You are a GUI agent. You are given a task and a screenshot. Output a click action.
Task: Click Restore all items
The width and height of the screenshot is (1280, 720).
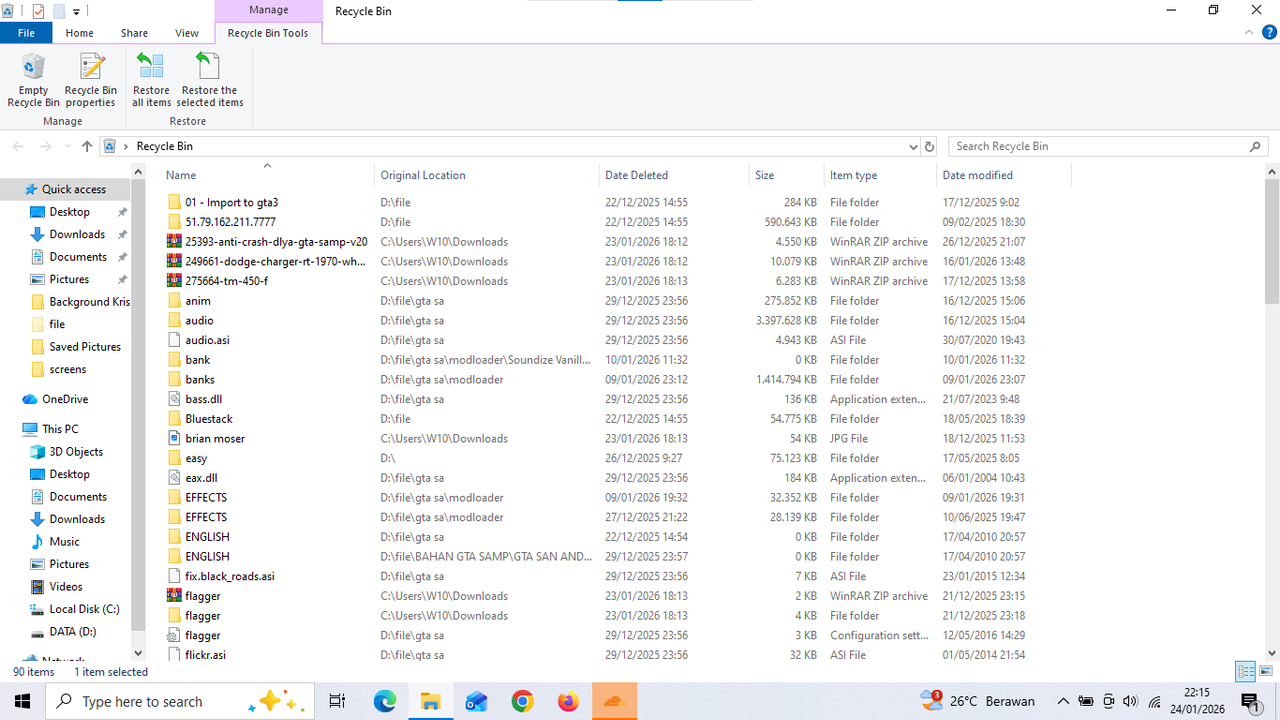151,80
